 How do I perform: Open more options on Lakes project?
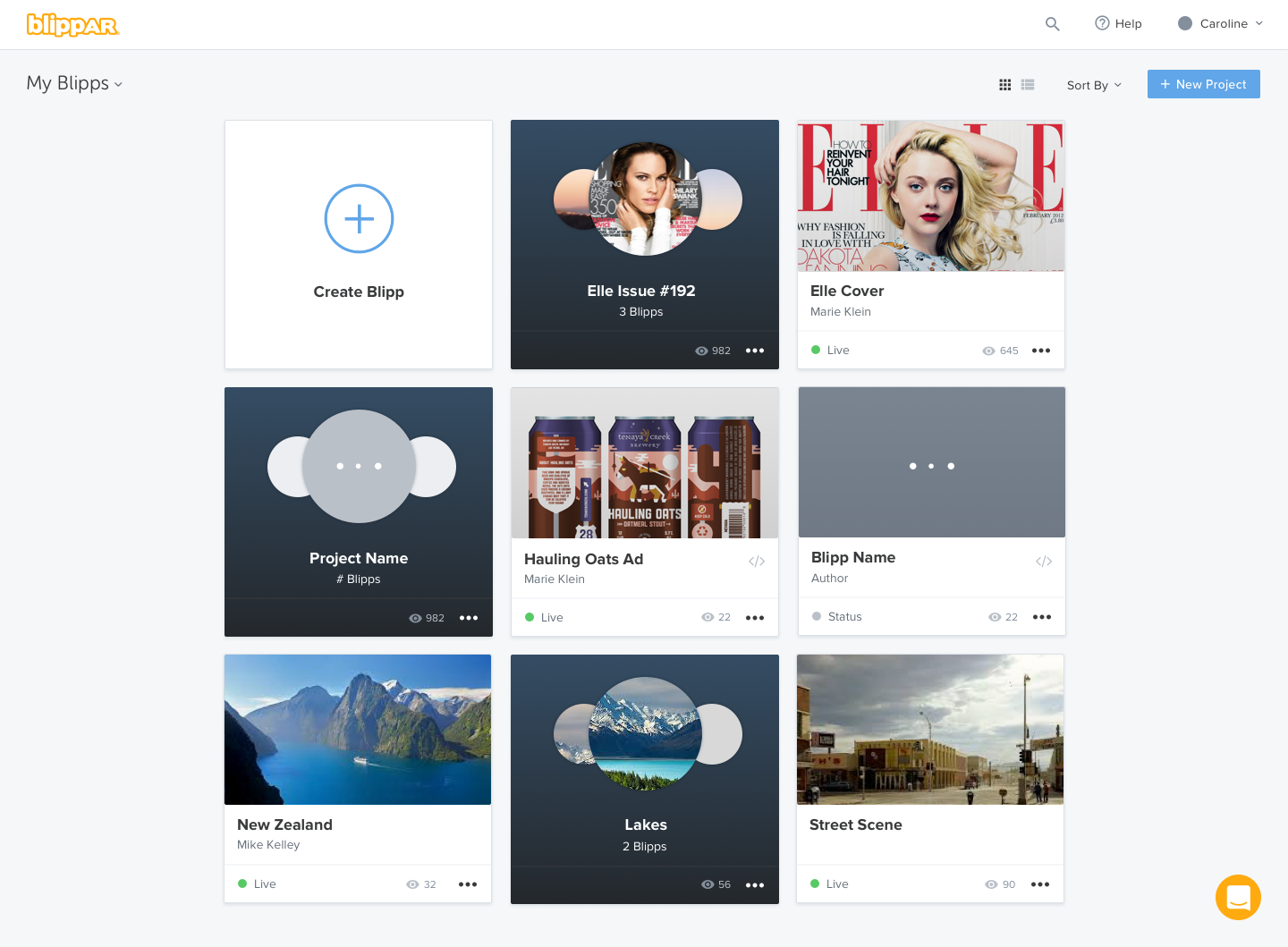click(755, 885)
